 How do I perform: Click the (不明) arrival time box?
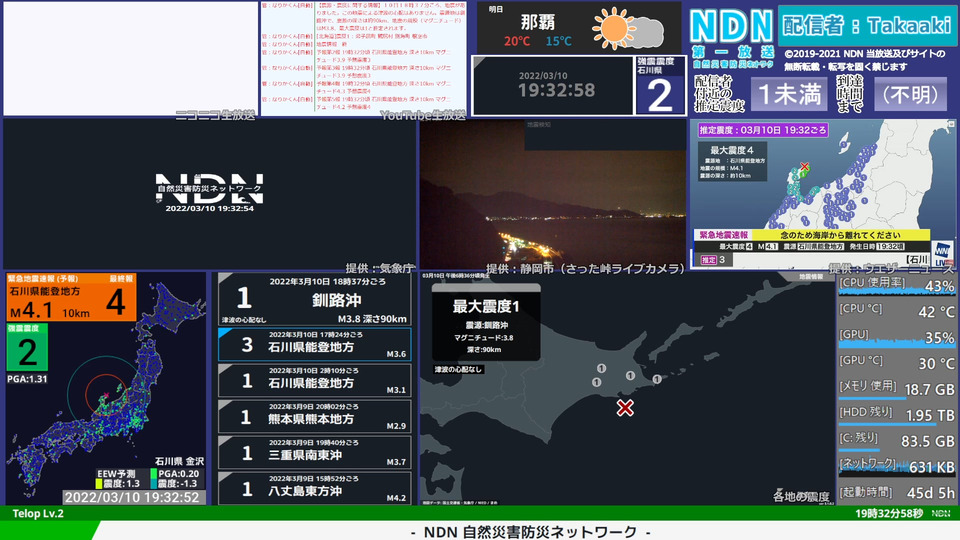(910, 94)
